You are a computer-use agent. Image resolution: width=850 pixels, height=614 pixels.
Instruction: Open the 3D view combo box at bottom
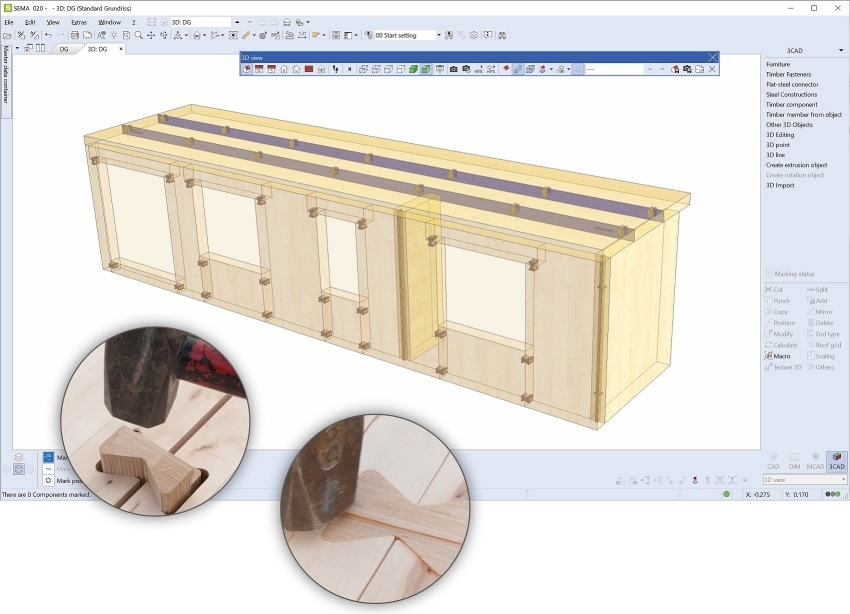tap(804, 480)
